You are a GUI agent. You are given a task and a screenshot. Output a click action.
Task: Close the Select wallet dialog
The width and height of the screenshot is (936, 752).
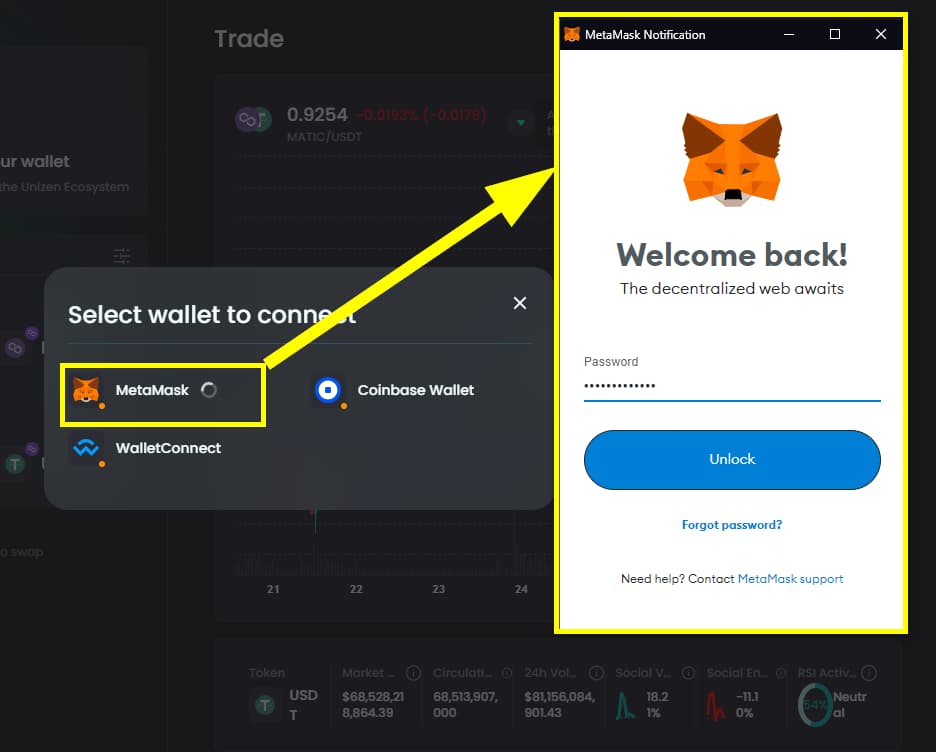pos(519,303)
